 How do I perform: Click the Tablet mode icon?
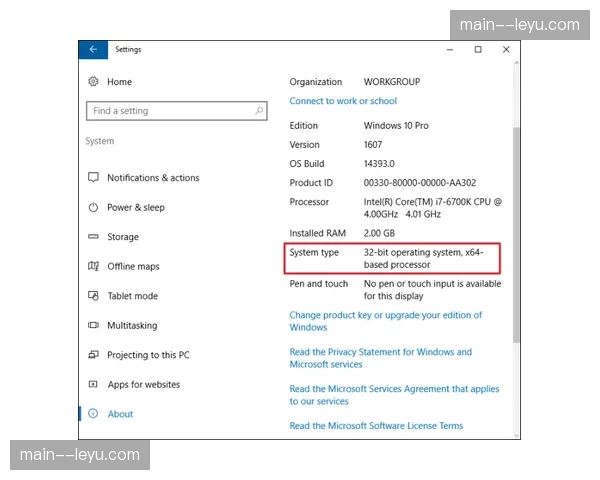coord(93,296)
